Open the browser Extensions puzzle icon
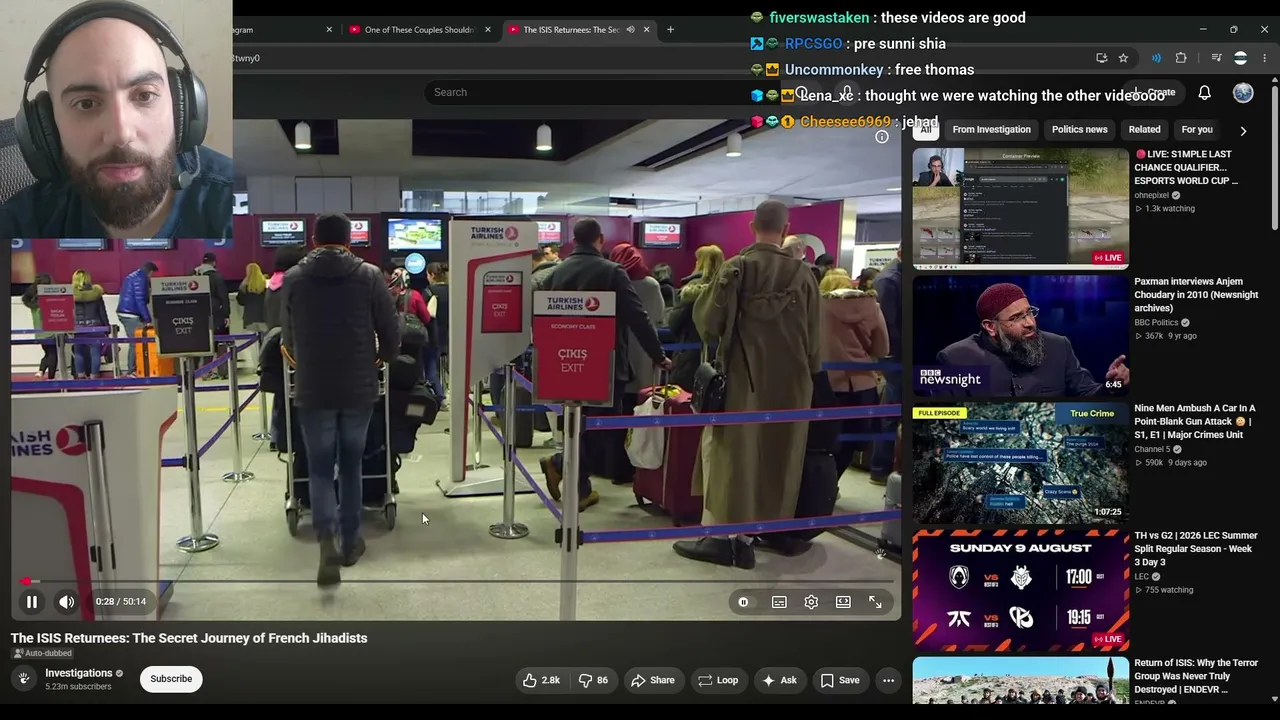1280x720 pixels. (1181, 58)
